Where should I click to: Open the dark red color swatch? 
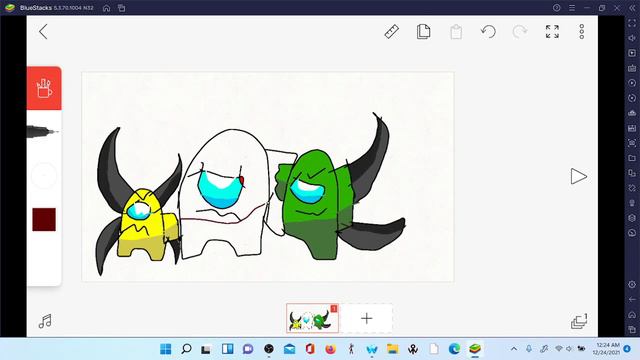coord(44,220)
